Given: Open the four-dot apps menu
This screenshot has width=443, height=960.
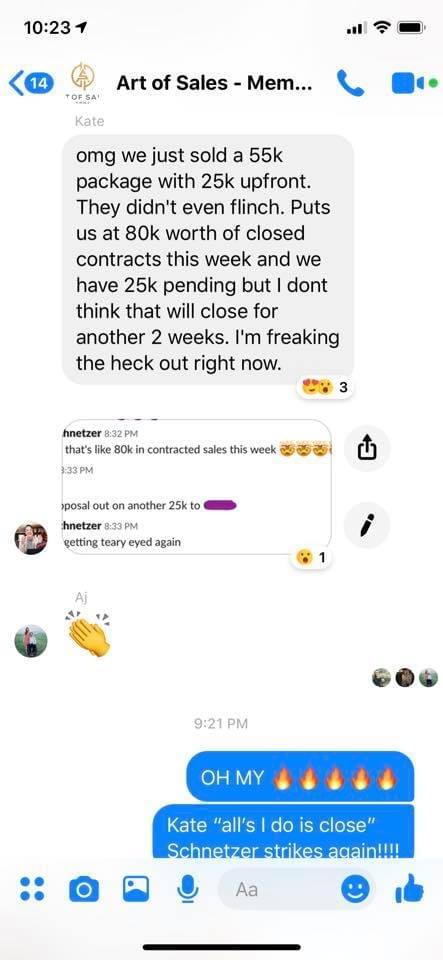Looking at the screenshot, I should tap(32, 888).
